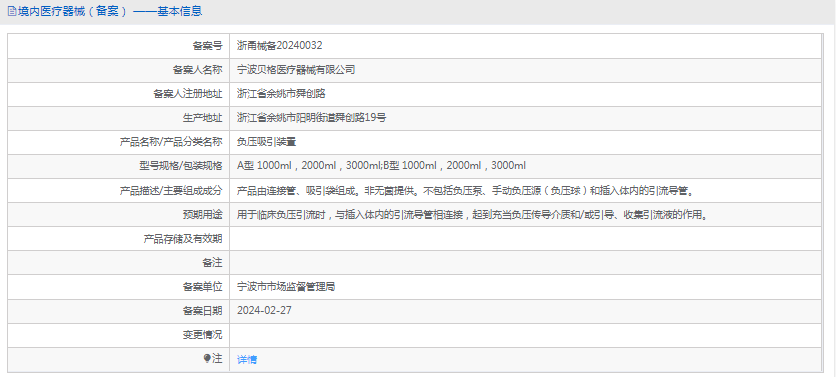The image size is (836, 377).
Task: Click registered address 浙江省余姚市舜创路
Action: tap(281, 94)
